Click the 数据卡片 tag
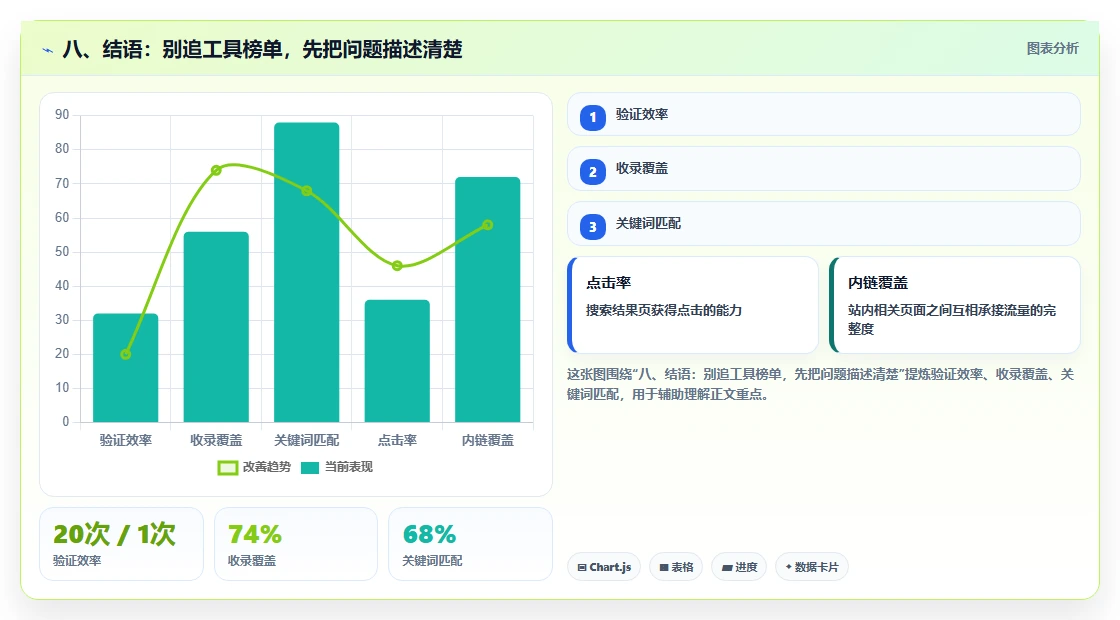 (811, 567)
